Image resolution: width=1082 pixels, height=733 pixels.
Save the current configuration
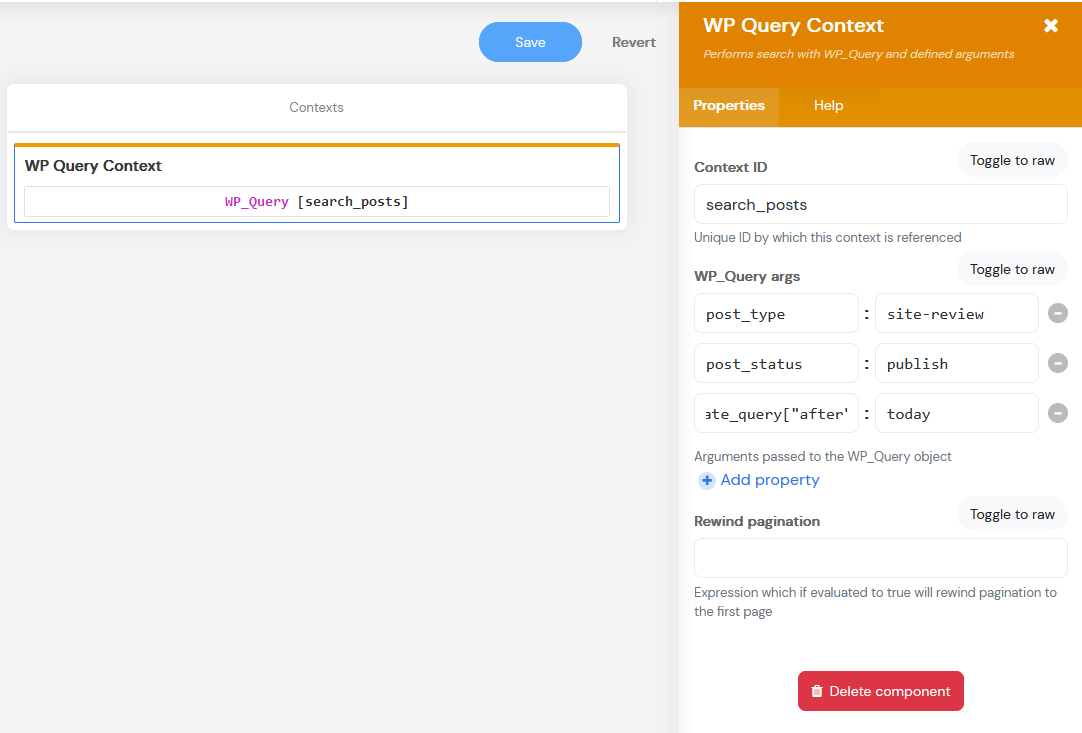pos(530,42)
